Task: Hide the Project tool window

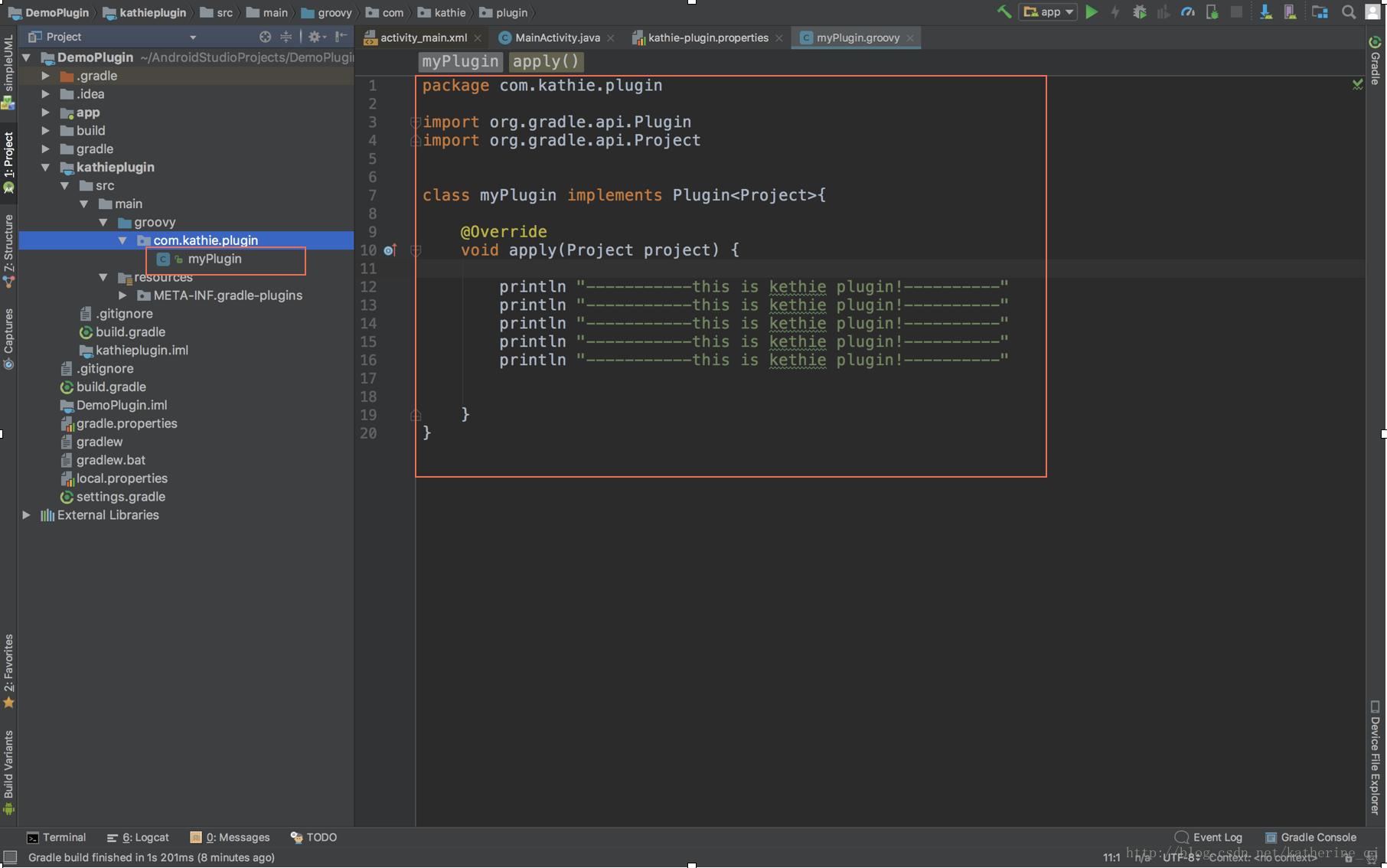Action: (x=341, y=37)
